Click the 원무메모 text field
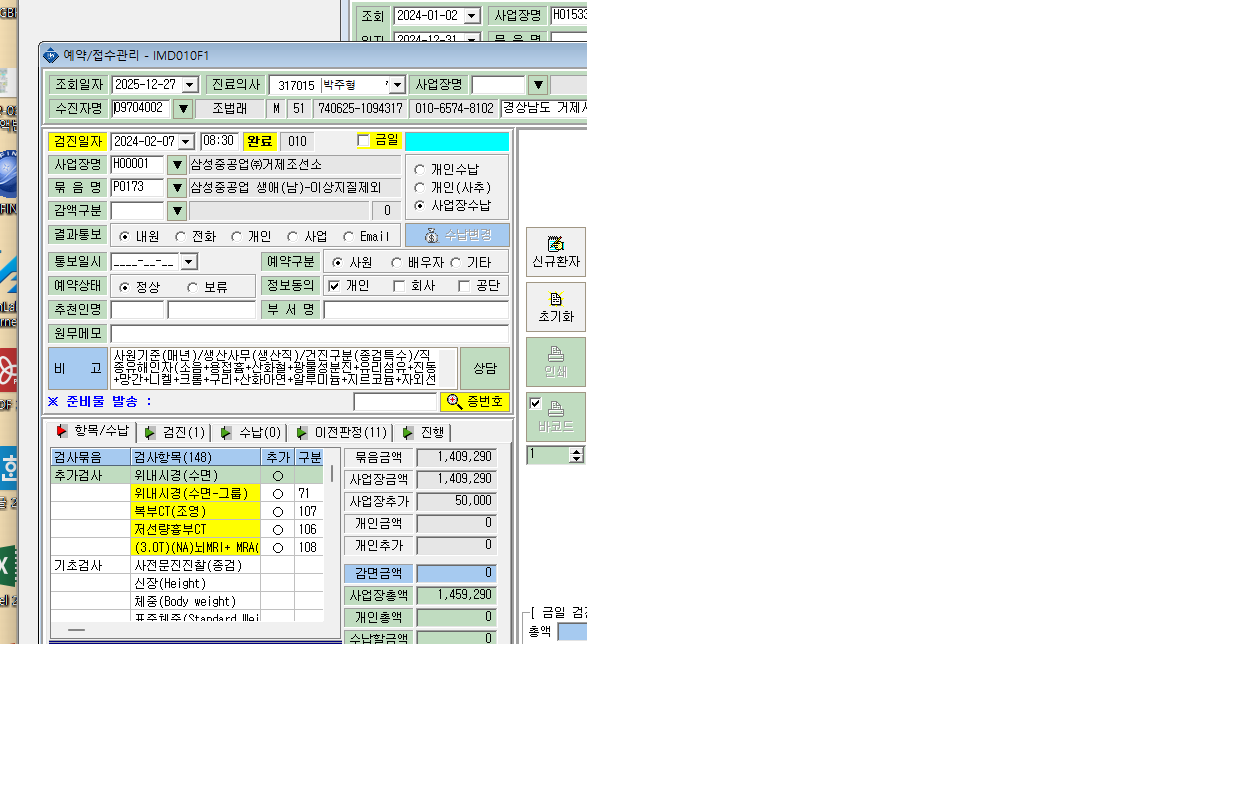1243x810 pixels. [309, 333]
